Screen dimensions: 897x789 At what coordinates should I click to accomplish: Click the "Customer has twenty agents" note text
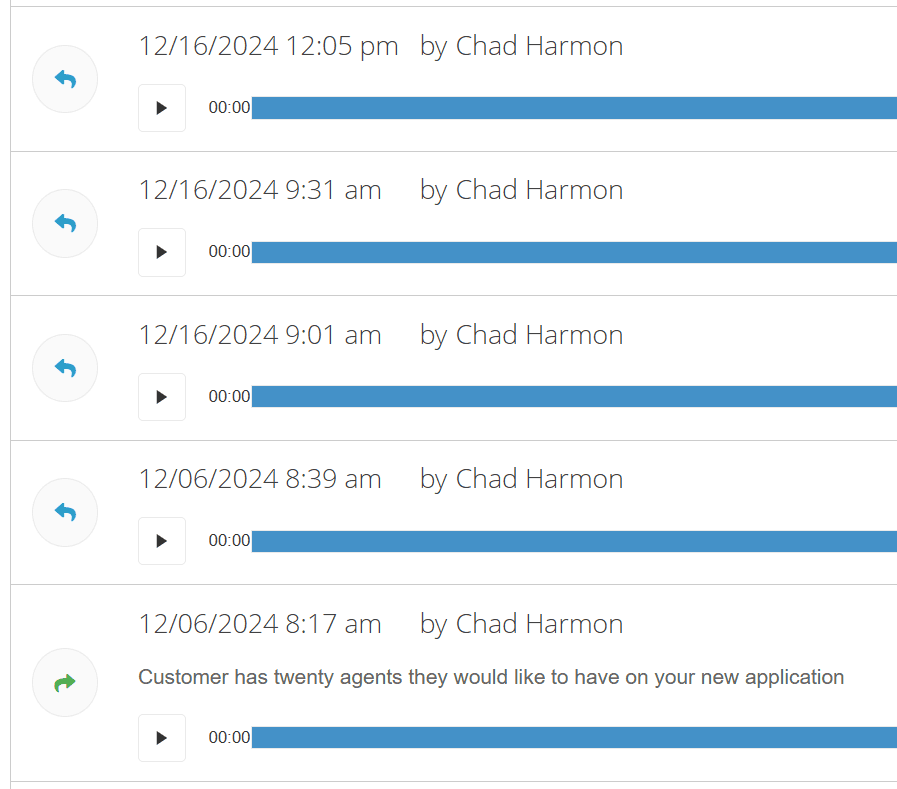[x=491, y=677]
